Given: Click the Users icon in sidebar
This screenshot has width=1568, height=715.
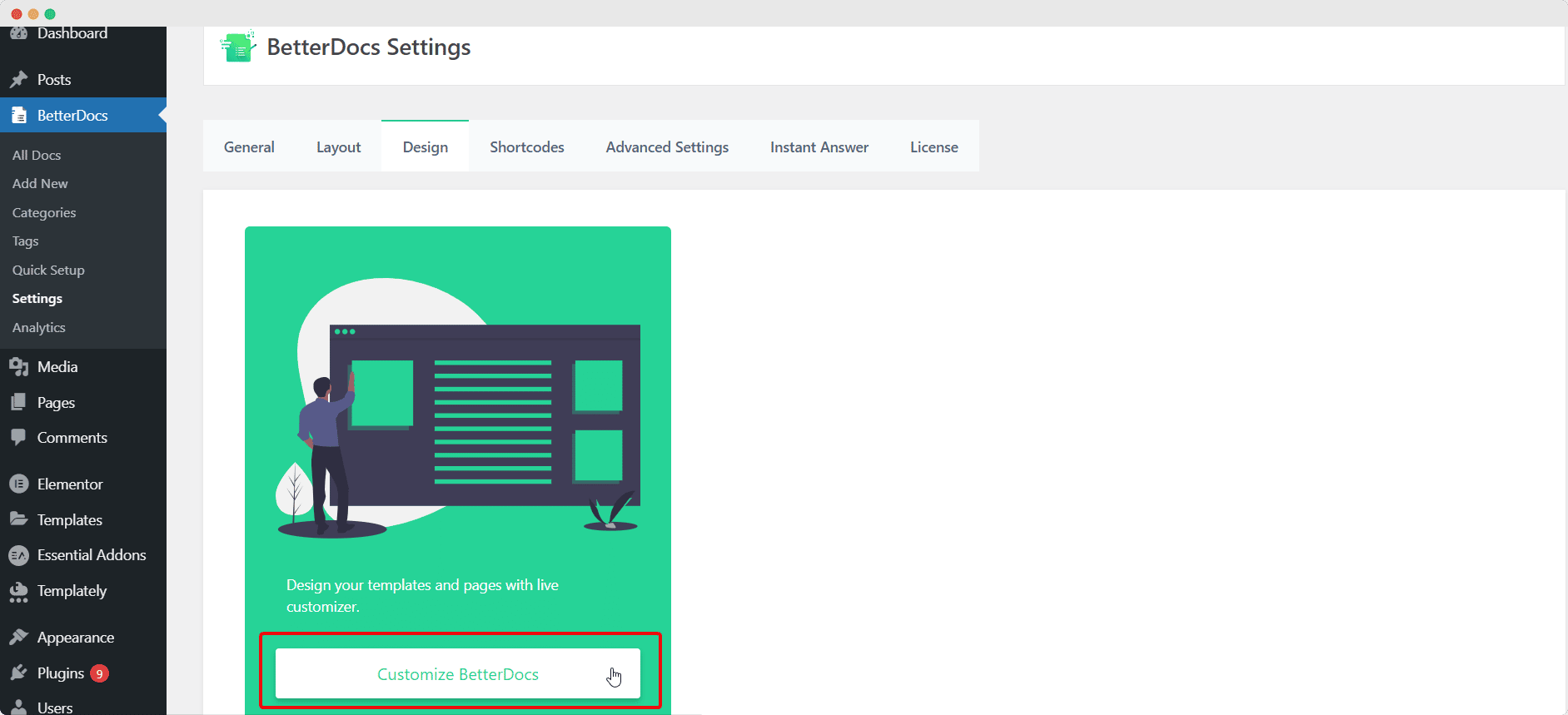Looking at the screenshot, I should [18, 708].
